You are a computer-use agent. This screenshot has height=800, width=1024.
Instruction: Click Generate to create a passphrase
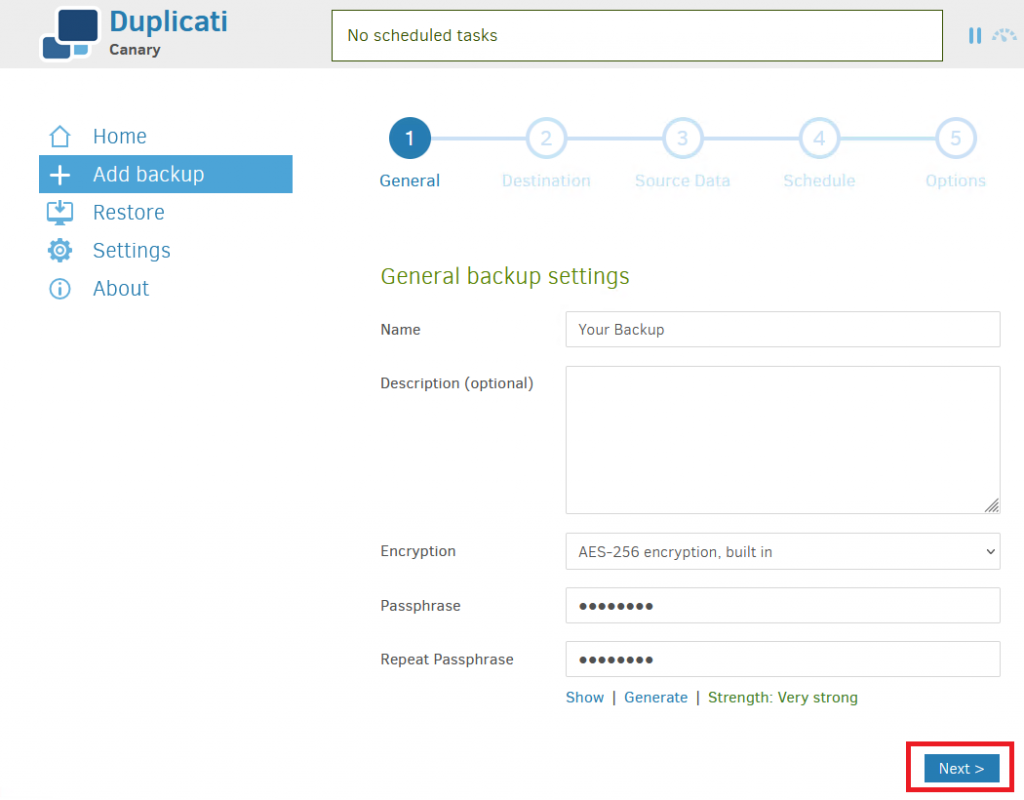click(656, 697)
